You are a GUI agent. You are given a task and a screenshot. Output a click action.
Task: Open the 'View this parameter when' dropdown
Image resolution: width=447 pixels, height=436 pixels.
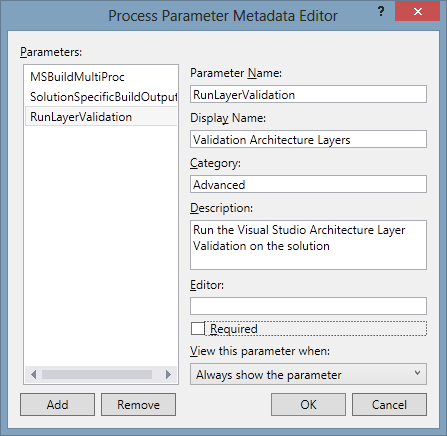[x=308, y=374]
